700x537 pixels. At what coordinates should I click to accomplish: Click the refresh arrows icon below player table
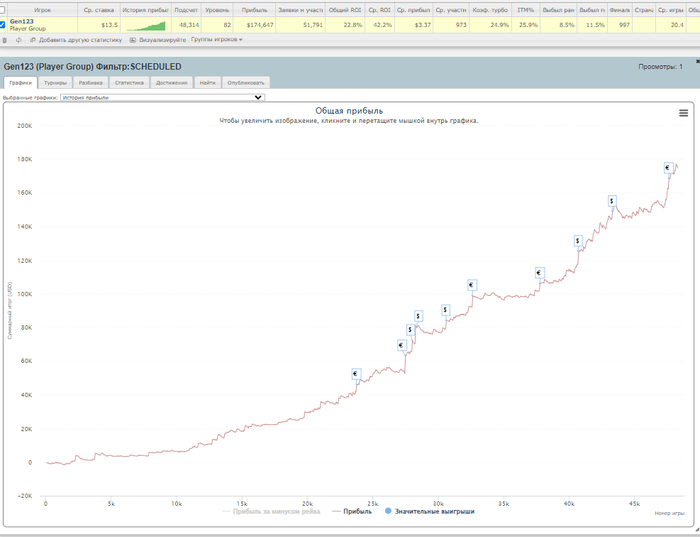(18, 40)
